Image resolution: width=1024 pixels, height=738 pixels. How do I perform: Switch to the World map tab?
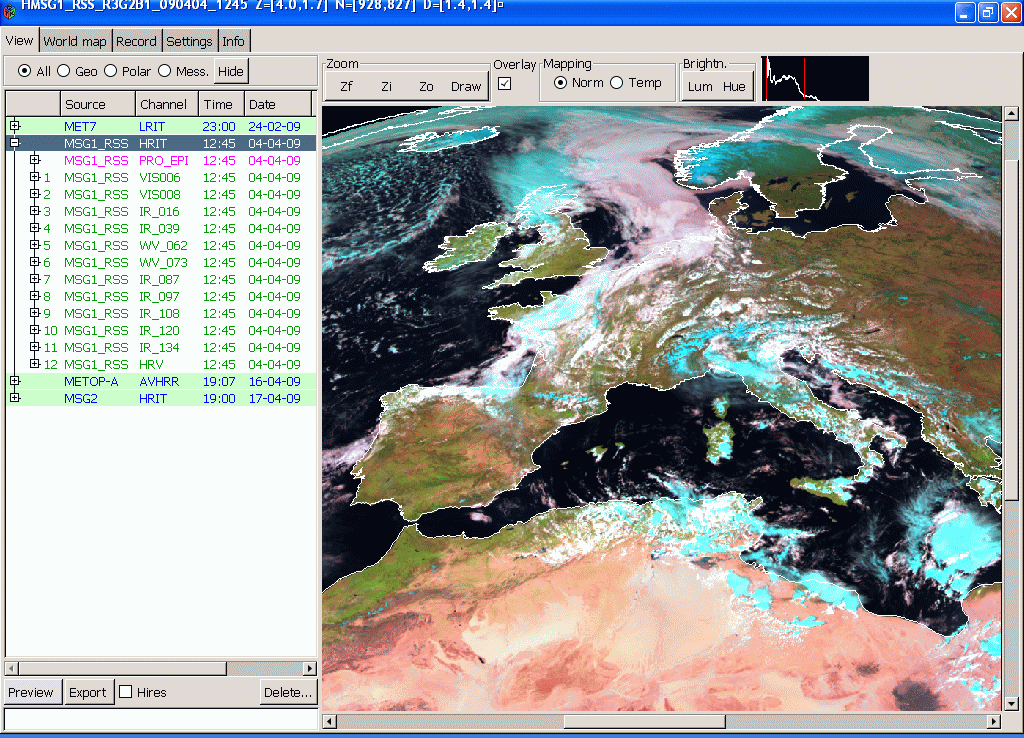(75, 41)
